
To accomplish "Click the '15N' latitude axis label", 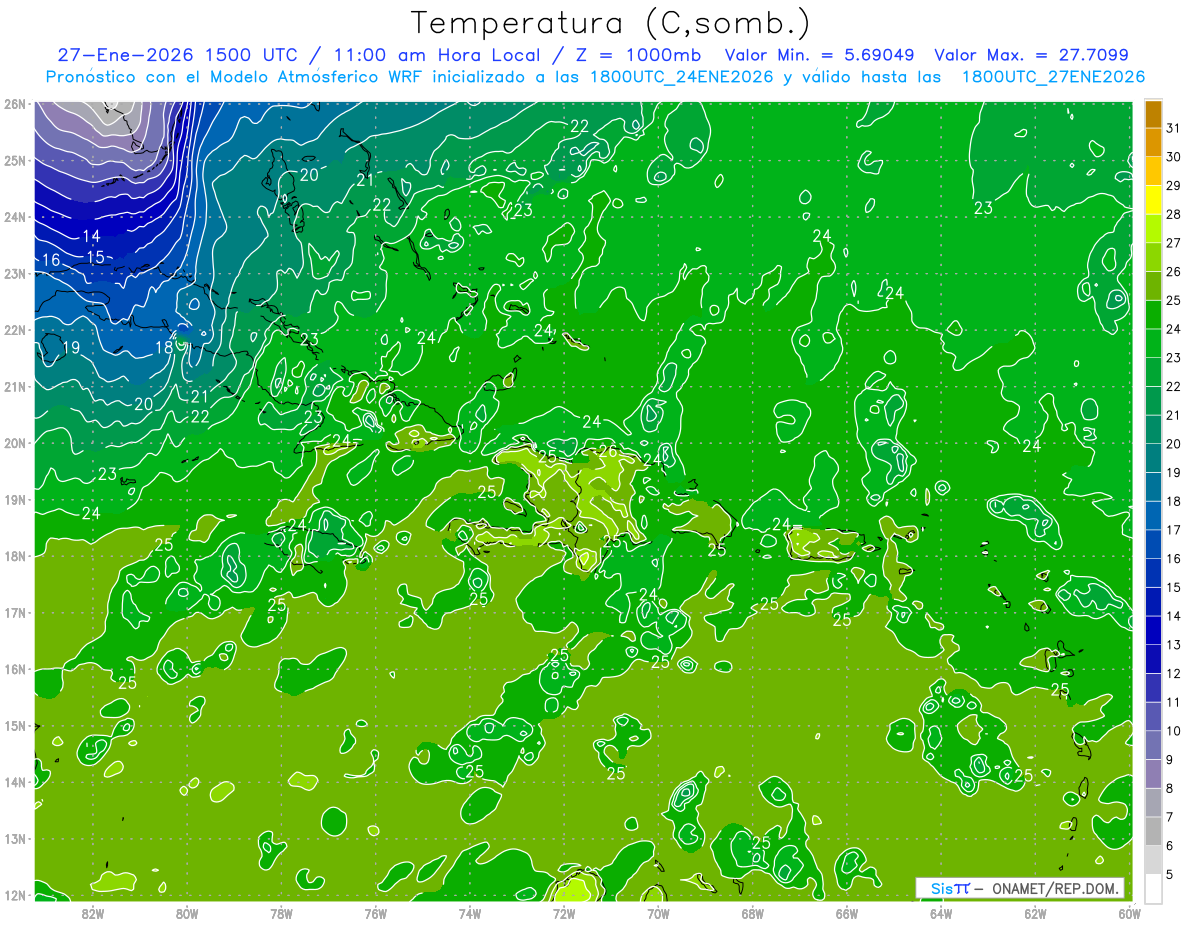I will click(14, 725).
